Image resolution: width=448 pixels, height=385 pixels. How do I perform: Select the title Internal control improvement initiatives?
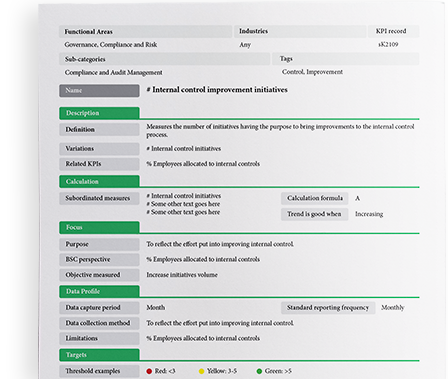(x=217, y=90)
